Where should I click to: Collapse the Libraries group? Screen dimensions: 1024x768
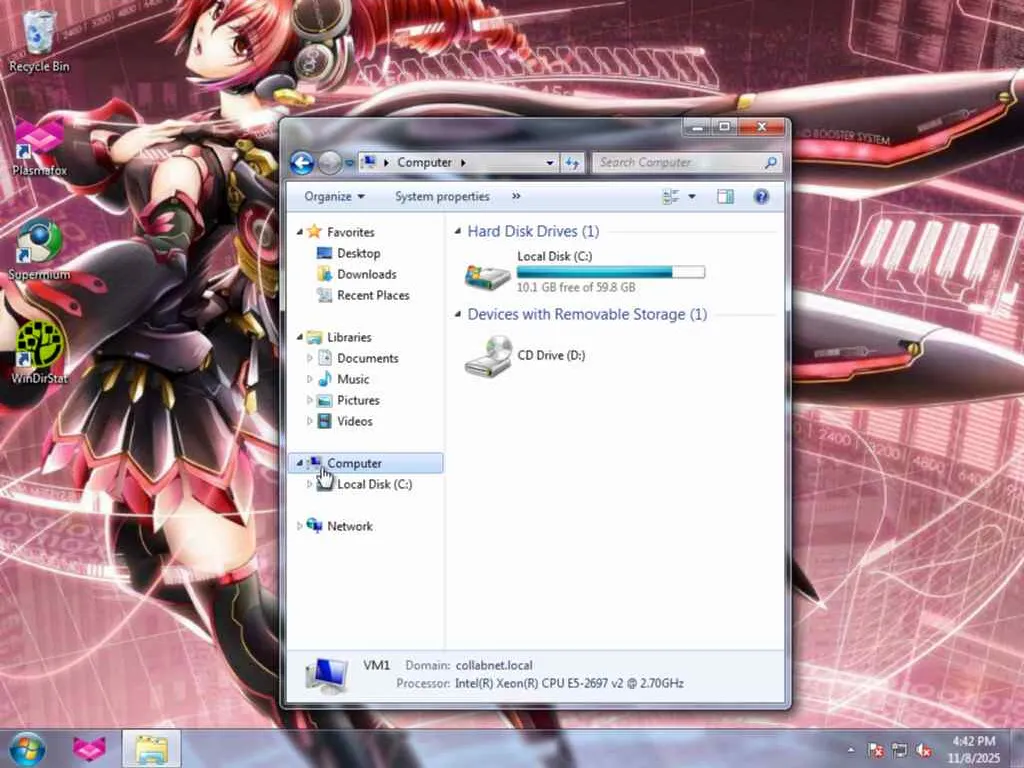[x=300, y=337]
